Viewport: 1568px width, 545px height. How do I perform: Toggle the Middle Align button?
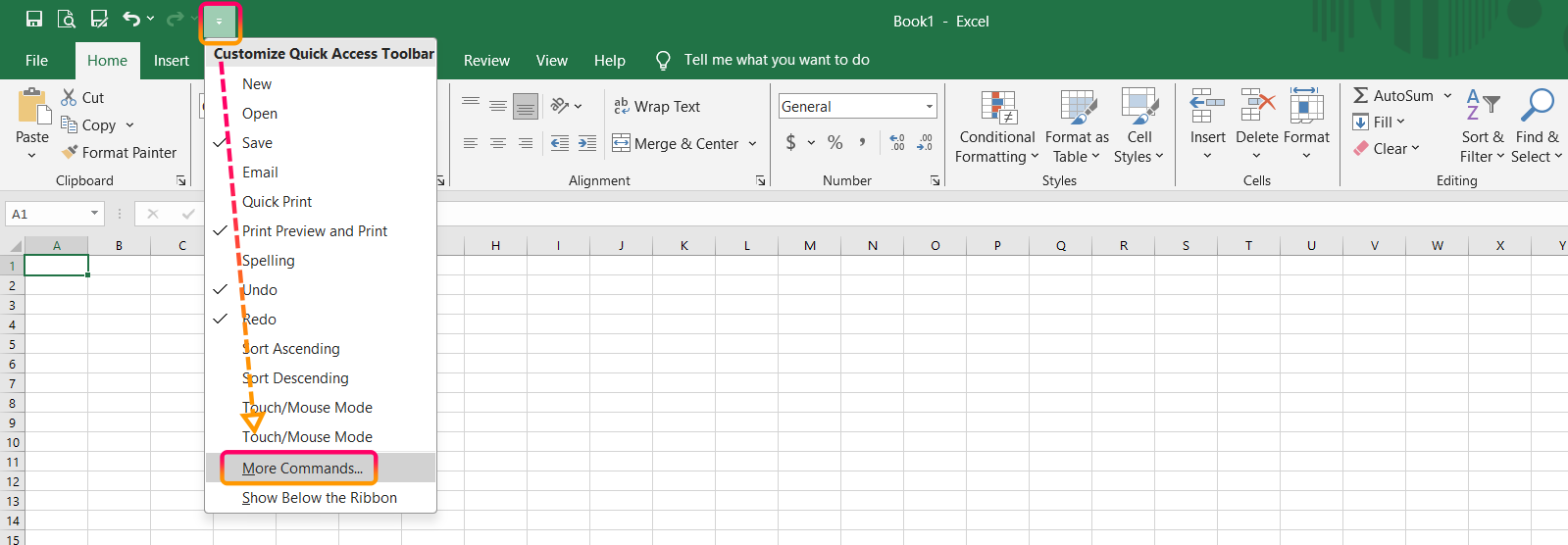point(498,105)
